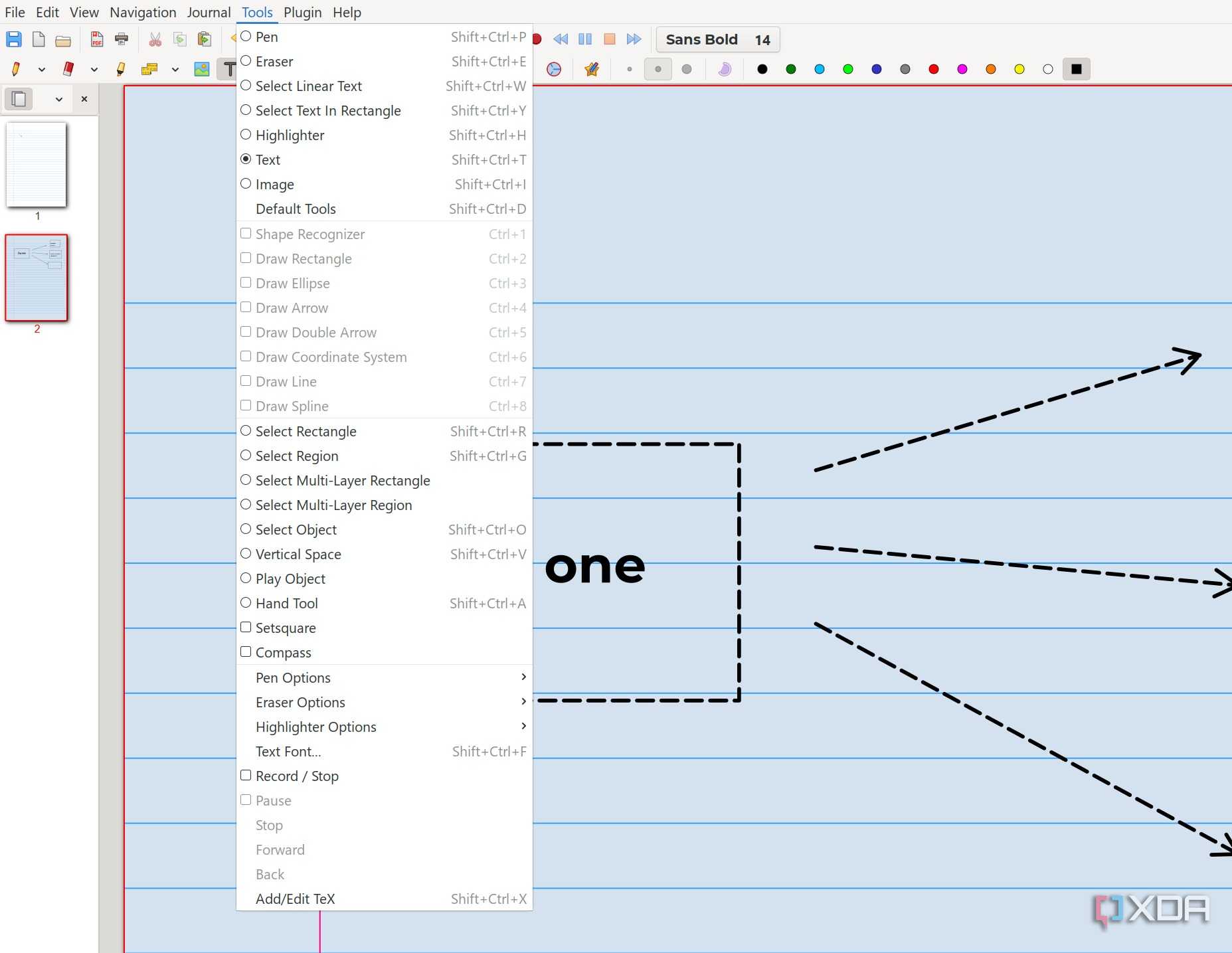Click the star pencil toolbar icon
This screenshot has width=1232, height=953.
592,69
